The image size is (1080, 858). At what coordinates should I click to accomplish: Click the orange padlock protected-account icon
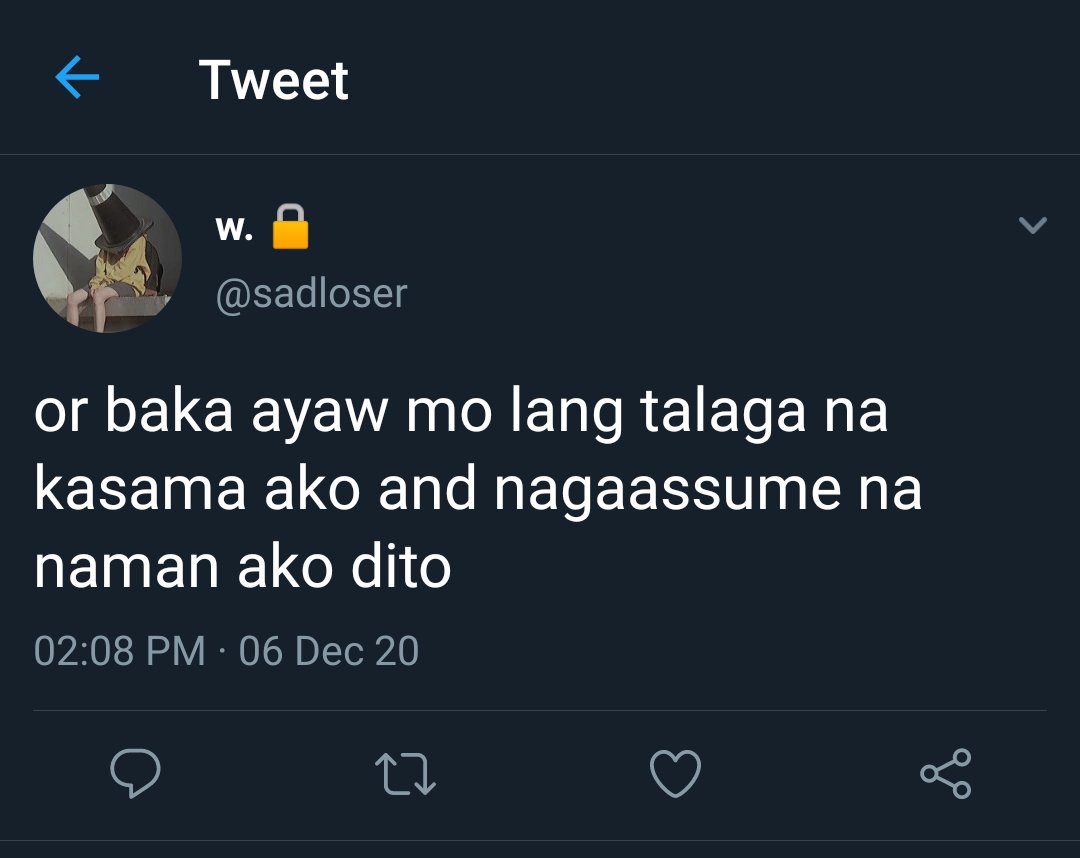click(290, 226)
